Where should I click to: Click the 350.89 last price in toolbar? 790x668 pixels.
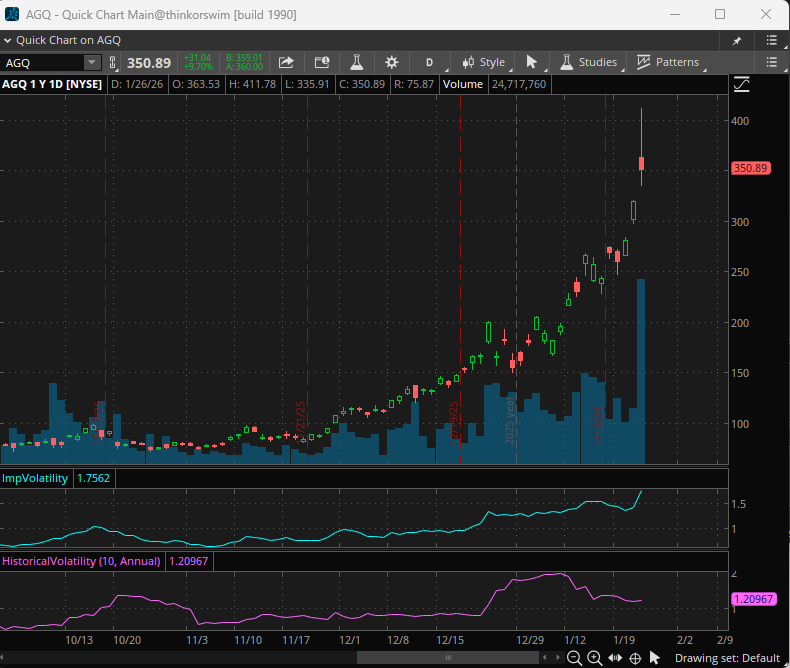click(x=149, y=63)
